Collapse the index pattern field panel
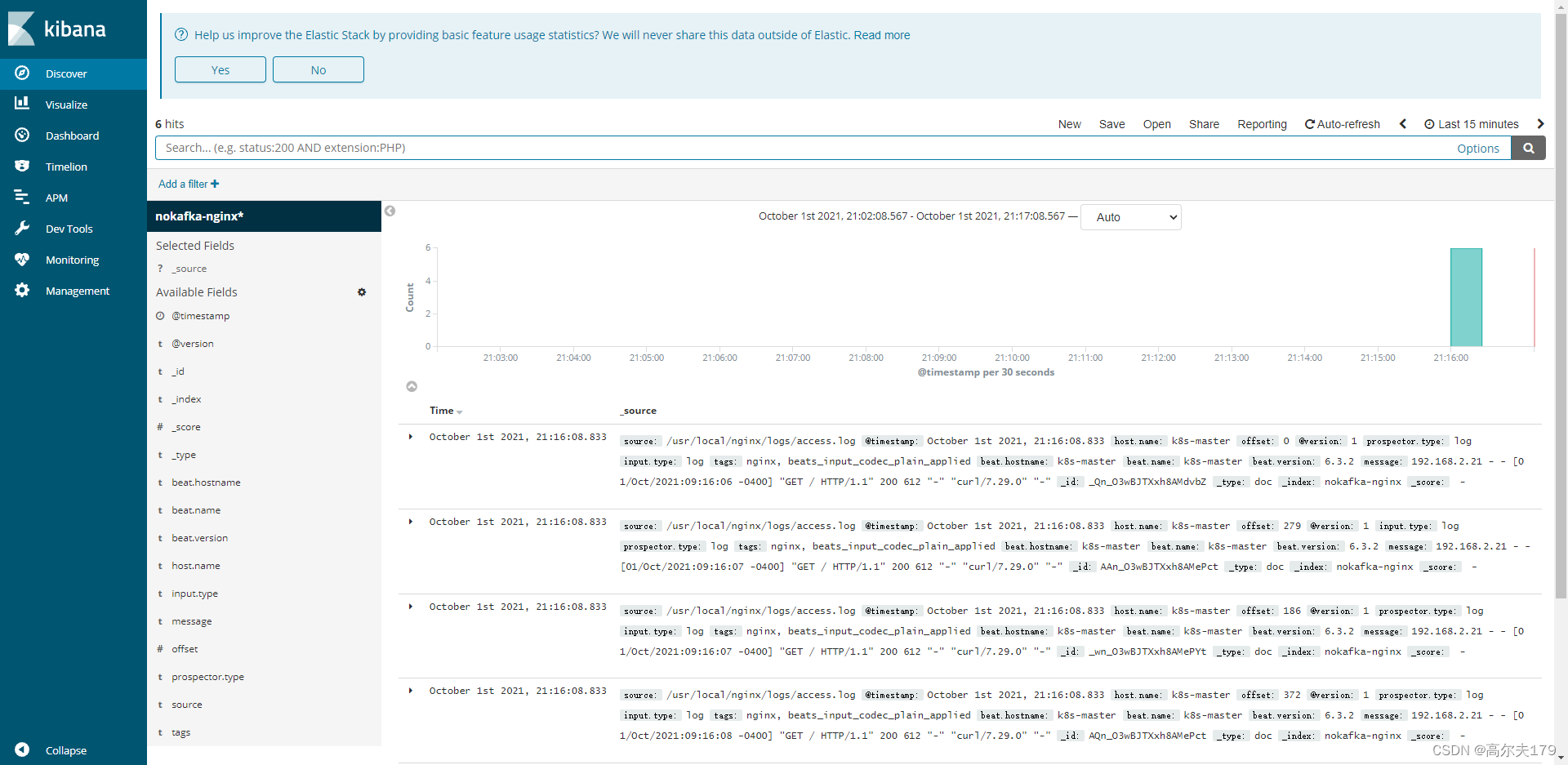 (390, 211)
